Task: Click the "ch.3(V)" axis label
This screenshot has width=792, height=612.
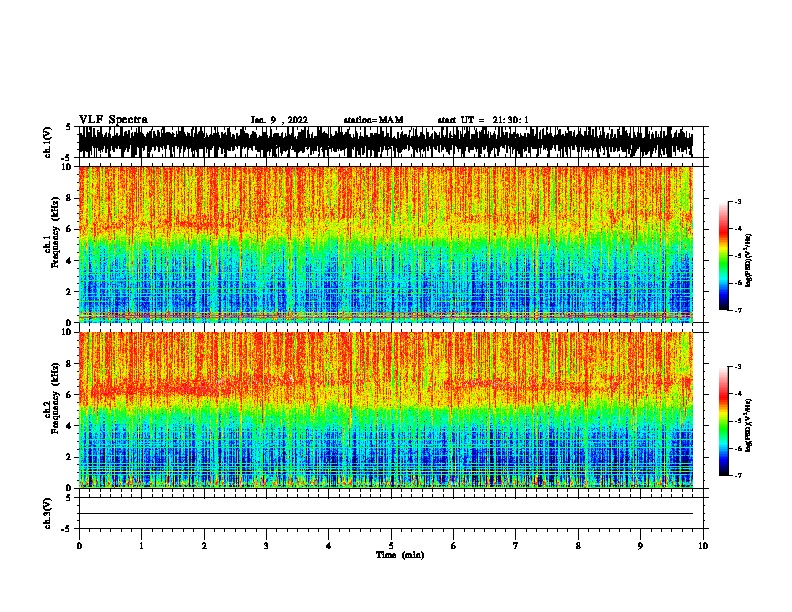Action: pos(47,513)
